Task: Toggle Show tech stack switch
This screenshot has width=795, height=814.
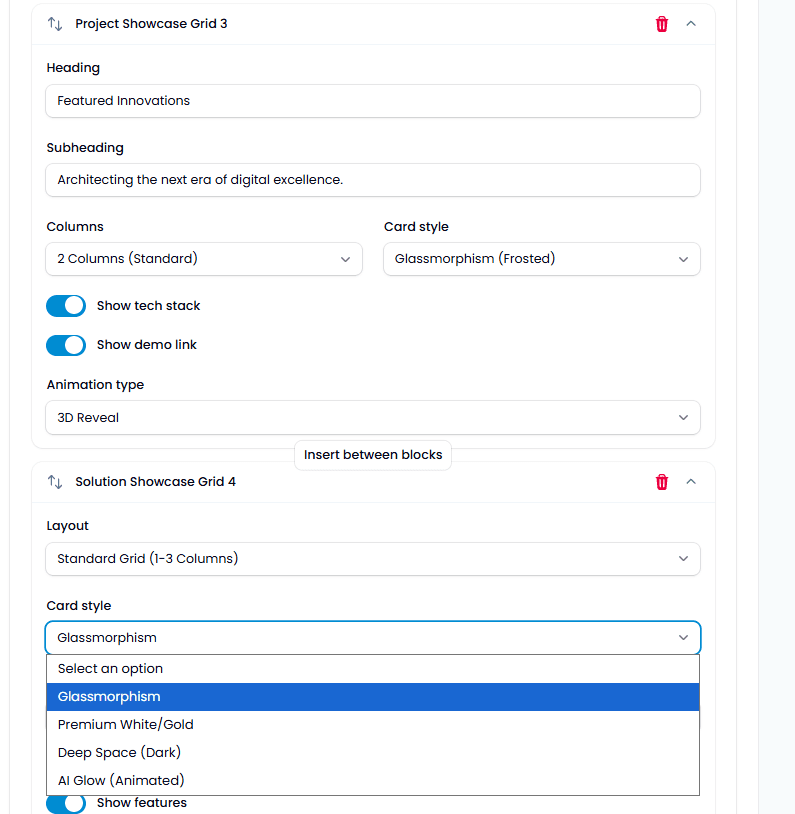Action: (x=66, y=306)
